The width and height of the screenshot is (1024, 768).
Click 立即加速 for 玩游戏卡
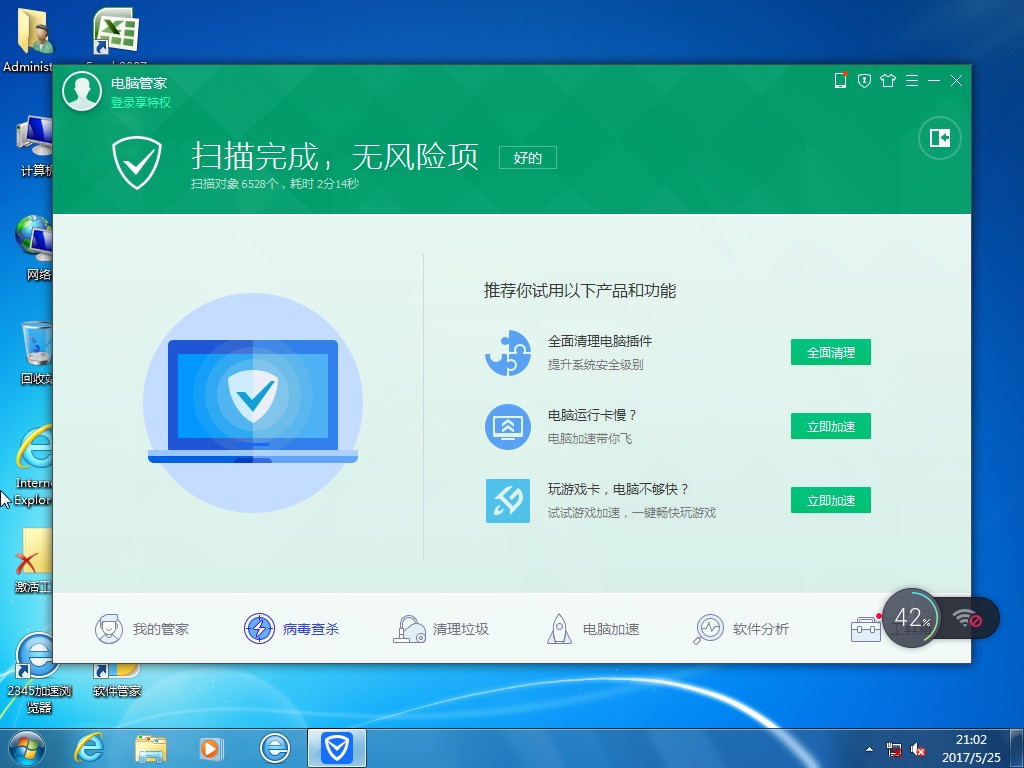tap(830, 500)
